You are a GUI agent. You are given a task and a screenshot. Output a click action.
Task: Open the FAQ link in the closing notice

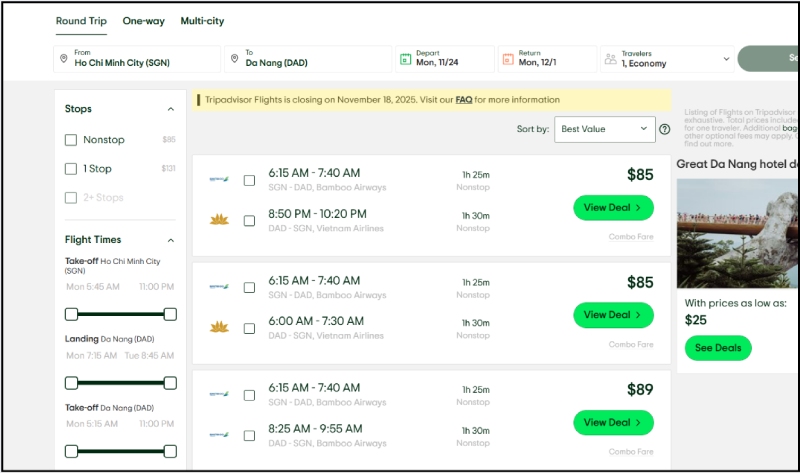coord(464,100)
